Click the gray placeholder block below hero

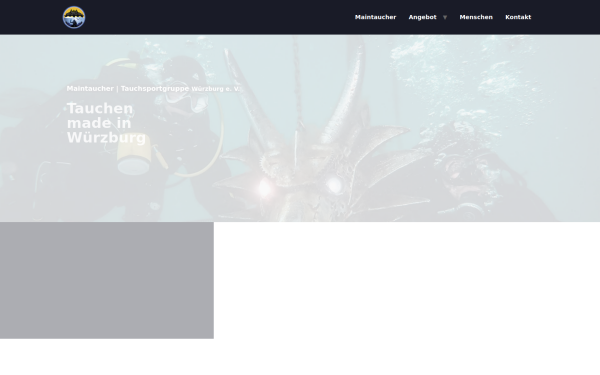click(107, 280)
